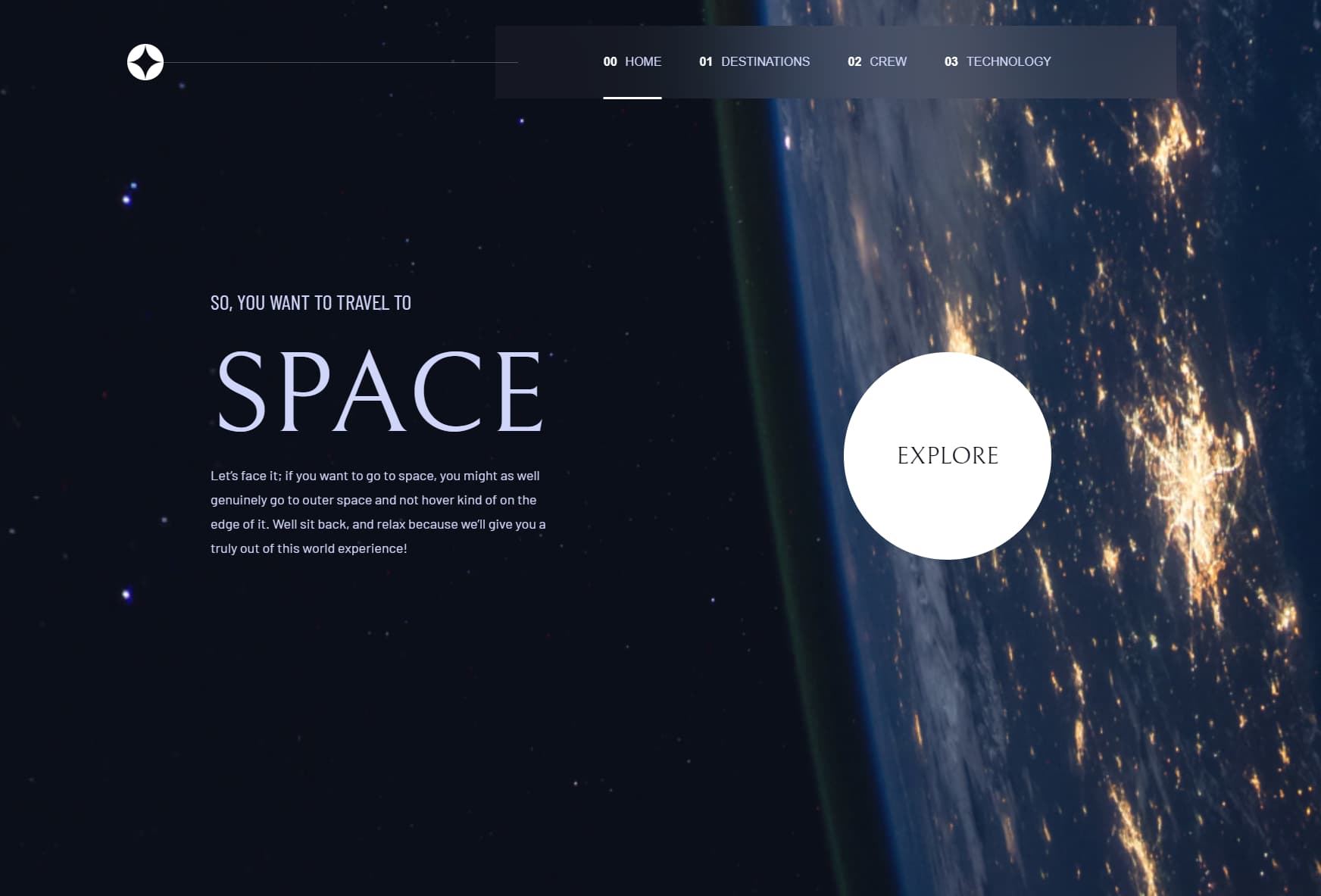Open the 00 Home nav tab
This screenshot has width=1321, height=896.
[x=632, y=62]
